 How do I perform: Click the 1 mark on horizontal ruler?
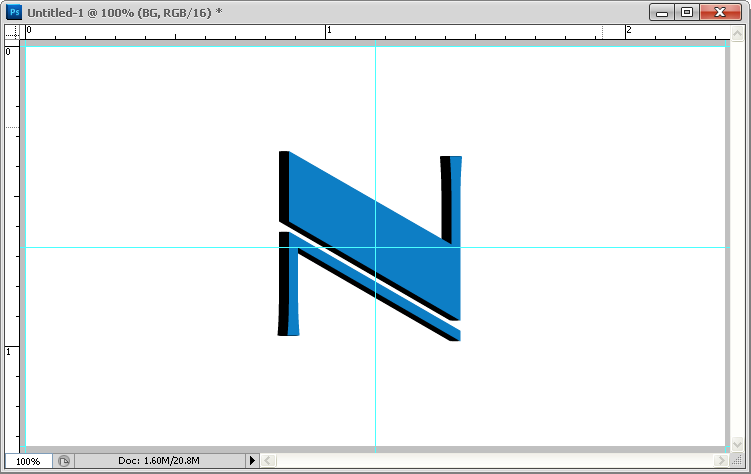330,31
